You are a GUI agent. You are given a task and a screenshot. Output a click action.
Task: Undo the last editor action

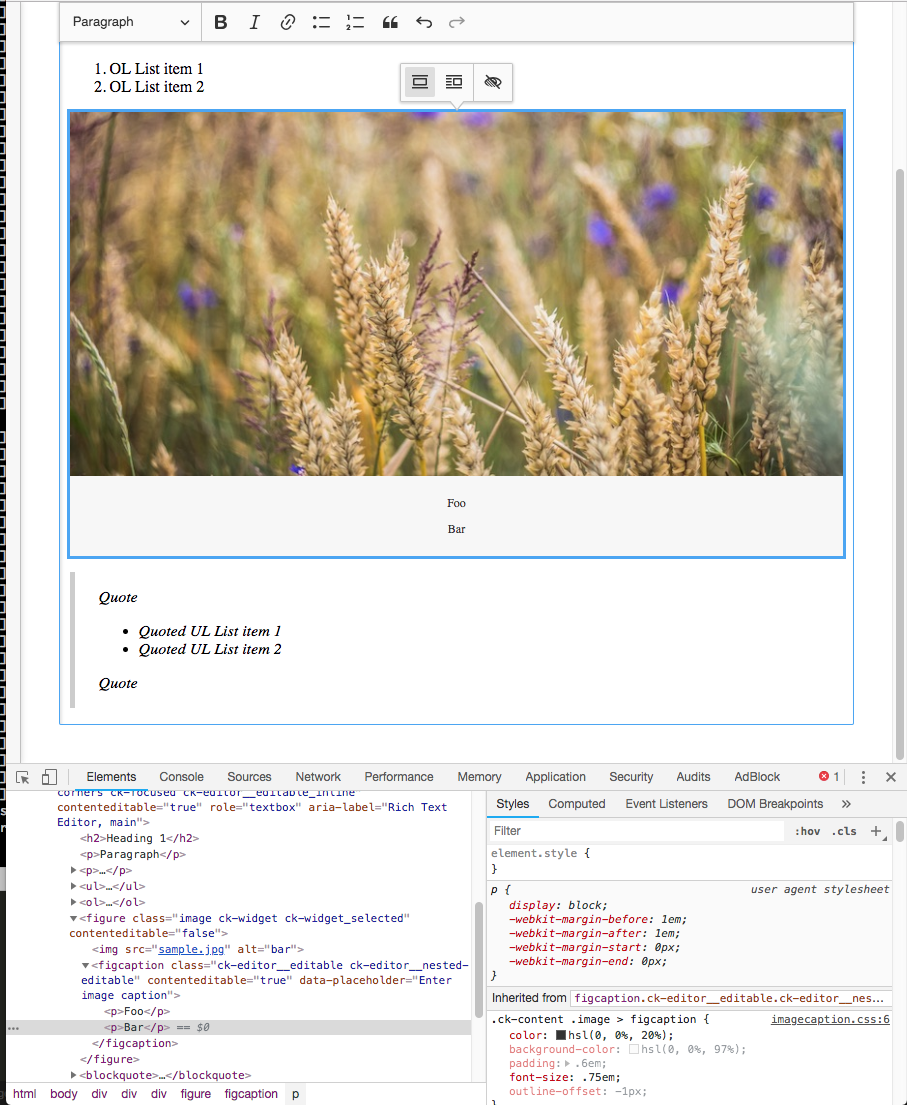424,23
